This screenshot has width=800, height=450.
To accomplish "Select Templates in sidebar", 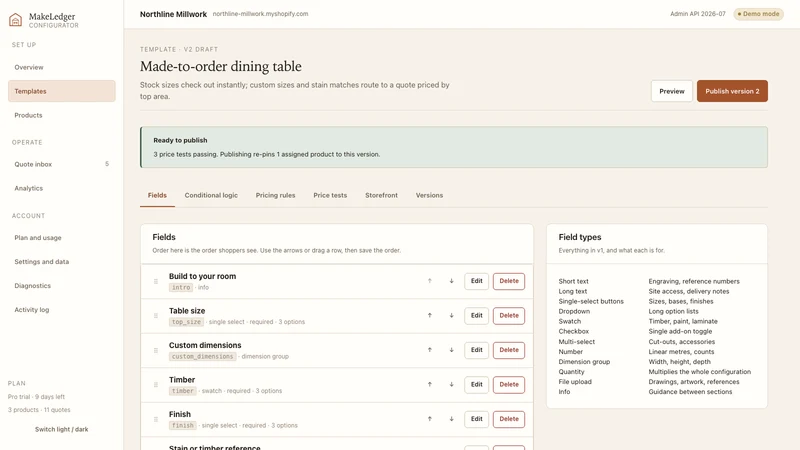I will [62, 91].
